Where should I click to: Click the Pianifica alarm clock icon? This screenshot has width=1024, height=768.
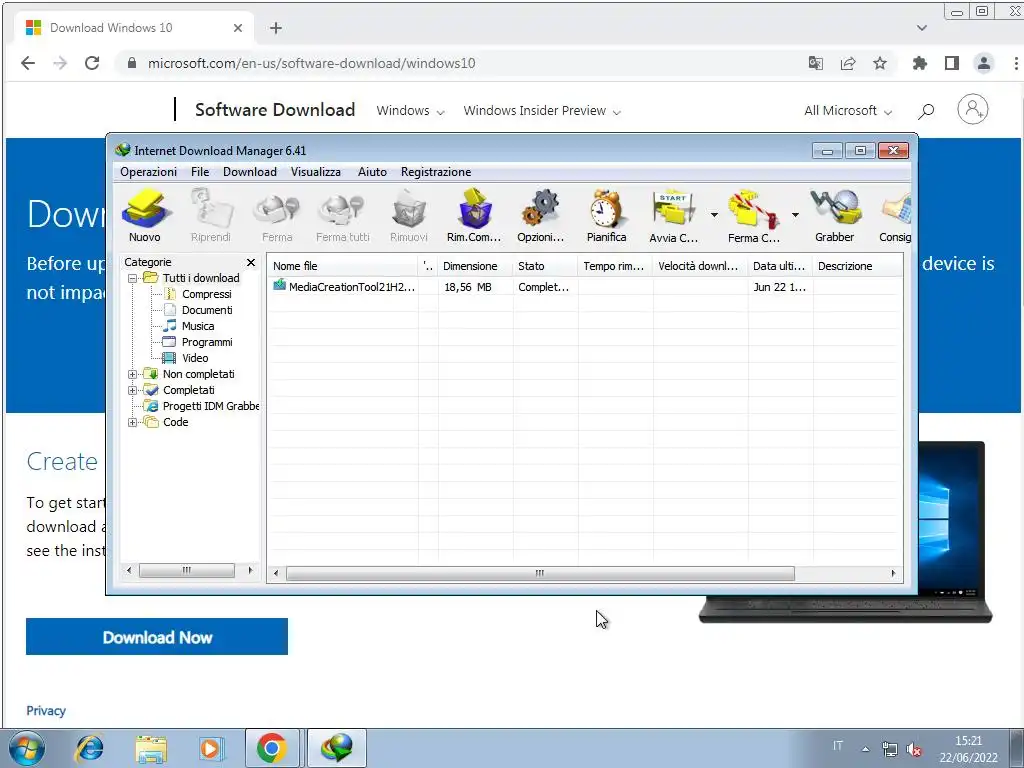(x=606, y=216)
